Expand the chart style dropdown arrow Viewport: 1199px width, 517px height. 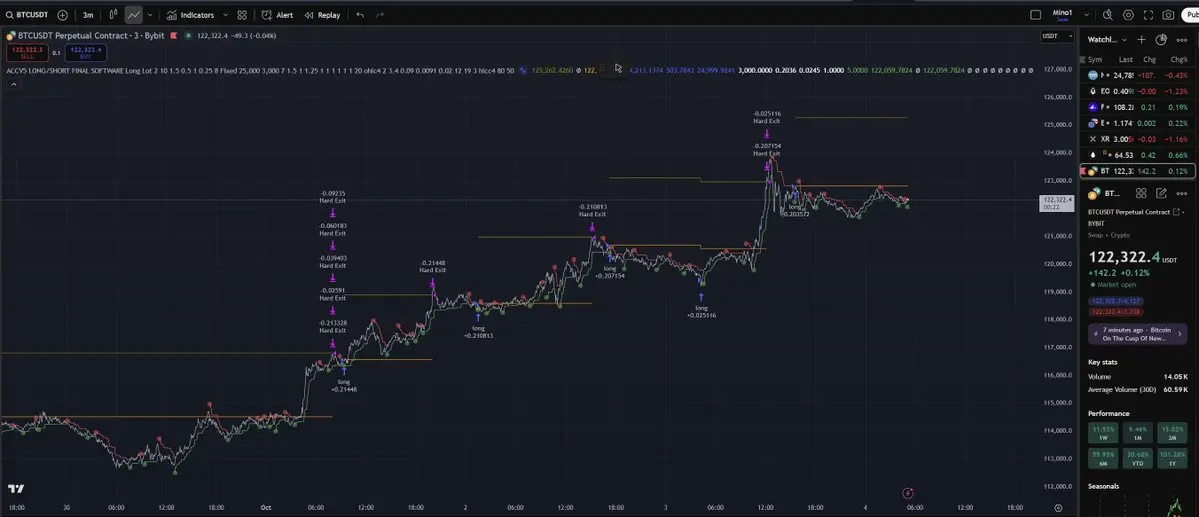click(150, 15)
